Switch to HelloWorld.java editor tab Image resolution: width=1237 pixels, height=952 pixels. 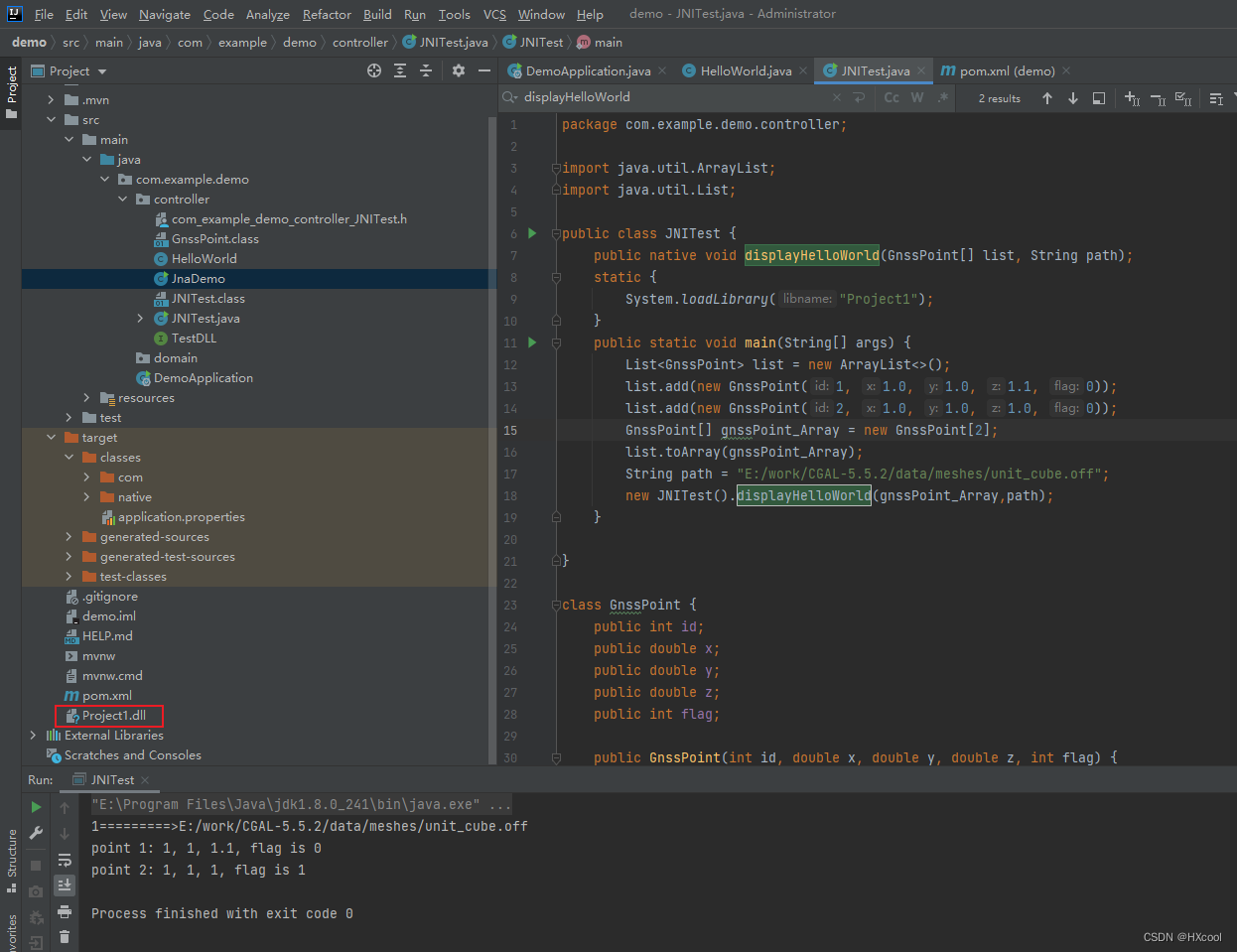(x=746, y=70)
